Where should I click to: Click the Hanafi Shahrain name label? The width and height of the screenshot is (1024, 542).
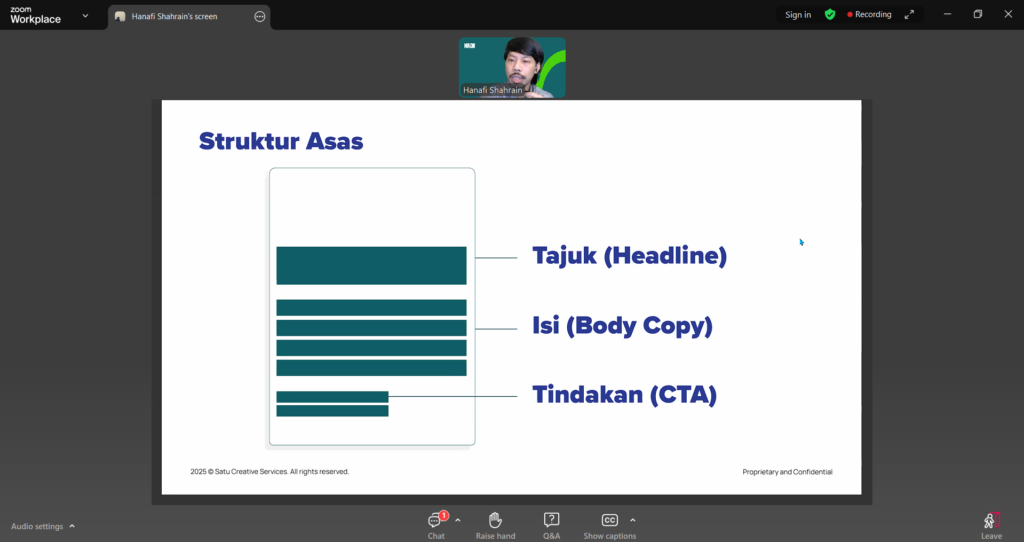492,90
